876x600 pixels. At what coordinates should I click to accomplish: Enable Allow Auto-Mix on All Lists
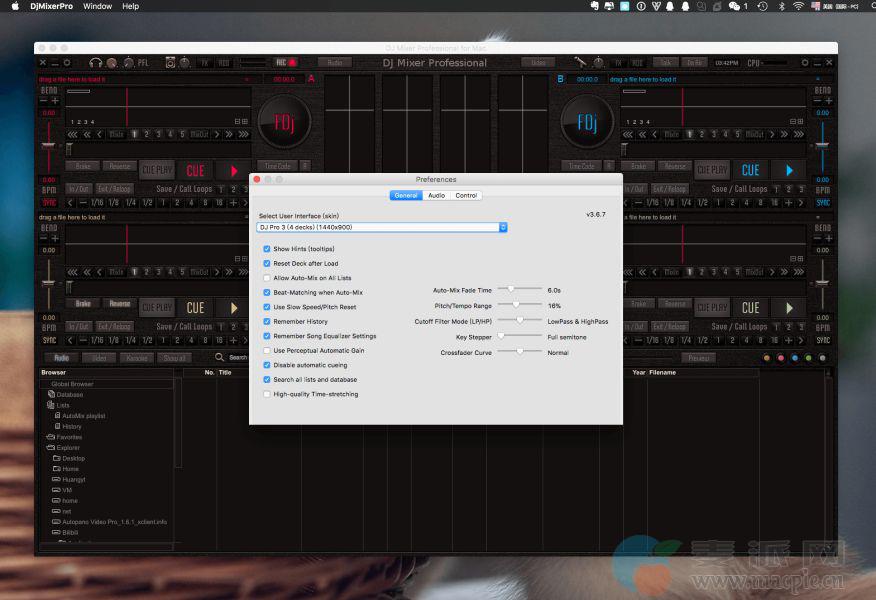266,278
